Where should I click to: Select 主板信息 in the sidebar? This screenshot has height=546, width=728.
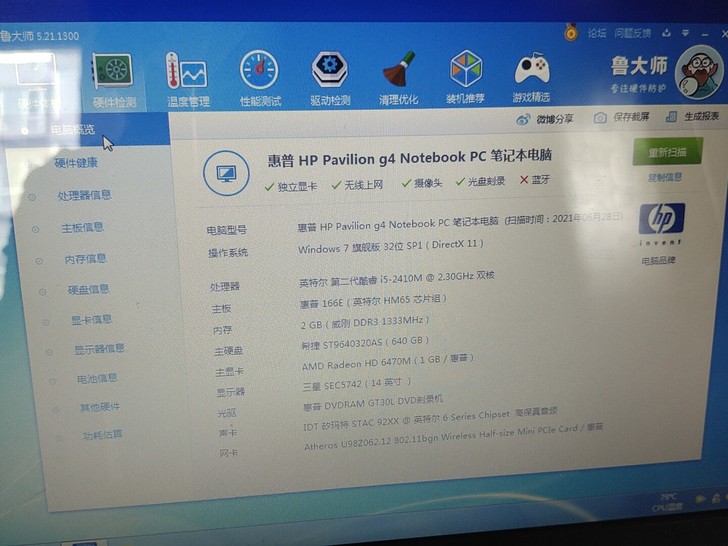pos(83,228)
